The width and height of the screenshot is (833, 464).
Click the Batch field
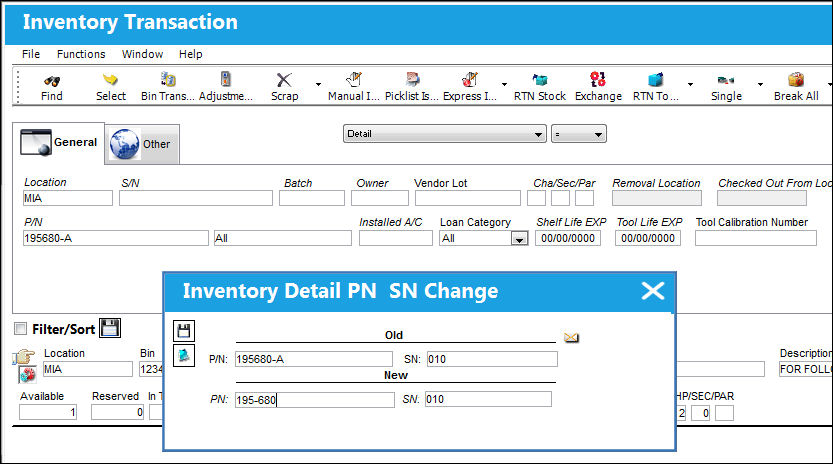312,198
